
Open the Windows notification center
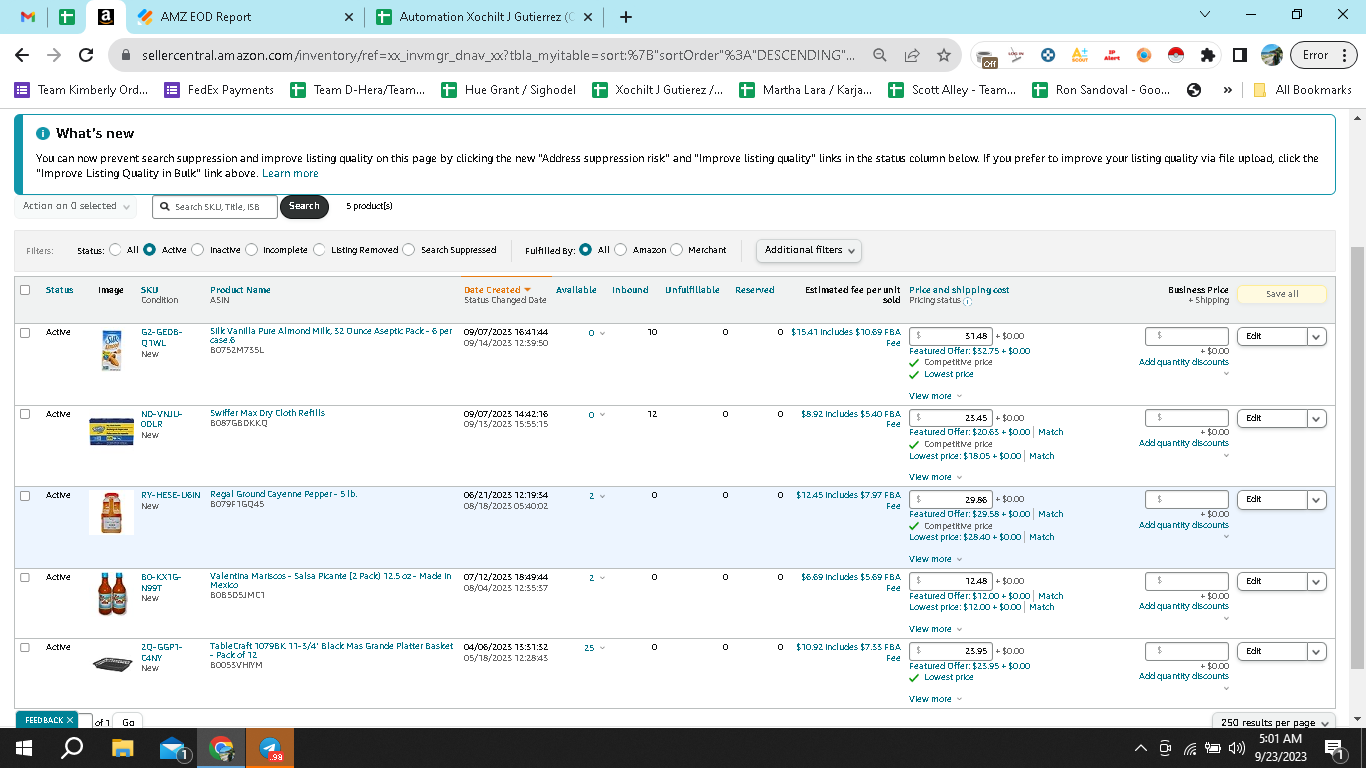(1333, 748)
